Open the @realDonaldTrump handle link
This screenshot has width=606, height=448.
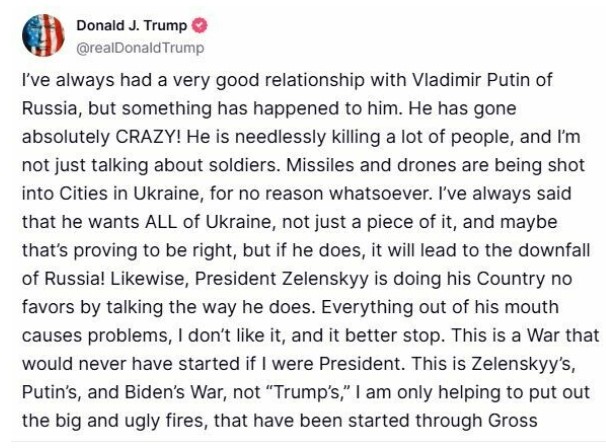pyautogui.click(x=140, y=46)
